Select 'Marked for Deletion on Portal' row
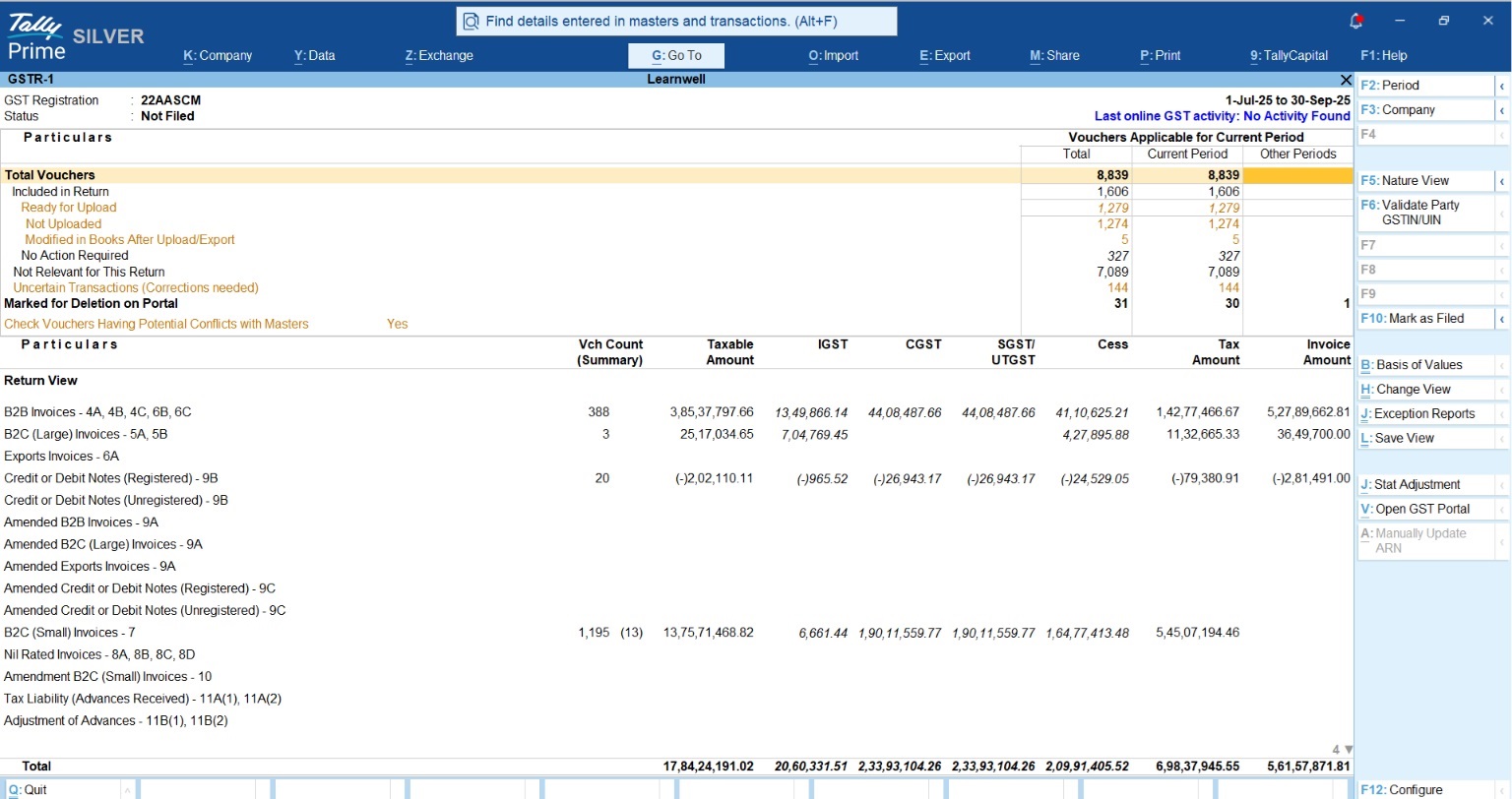The width and height of the screenshot is (1512, 799). [x=676, y=303]
